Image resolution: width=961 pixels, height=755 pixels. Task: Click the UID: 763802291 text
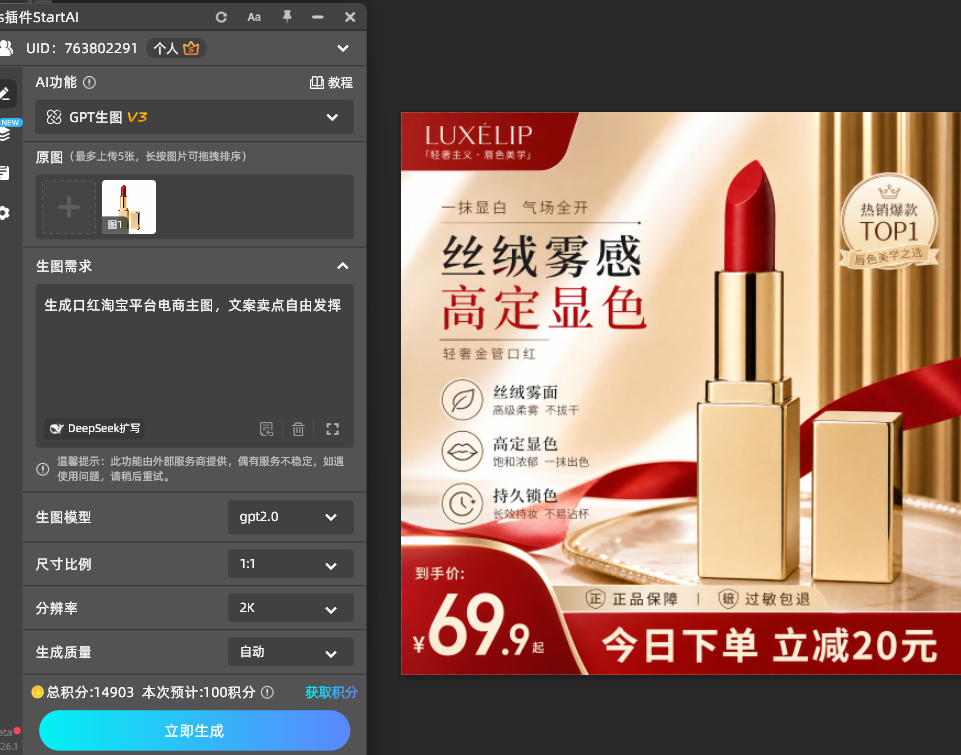[82, 48]
